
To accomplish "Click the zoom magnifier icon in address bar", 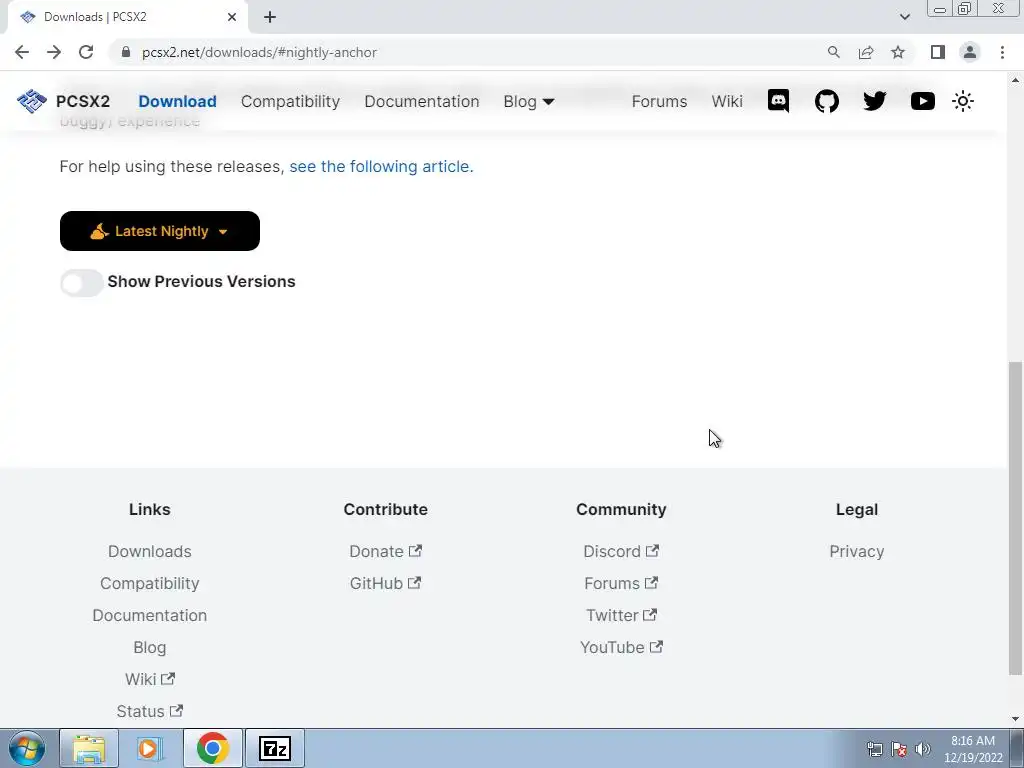I will pyautogui.click(x=833, y=52).
